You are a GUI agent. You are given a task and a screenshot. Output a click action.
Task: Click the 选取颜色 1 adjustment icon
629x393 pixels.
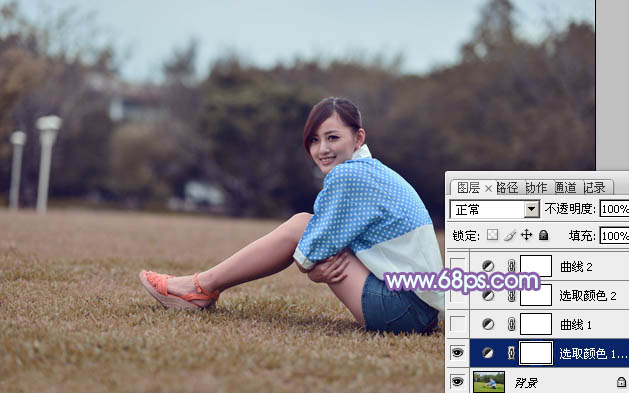click(x=488, y=353)
